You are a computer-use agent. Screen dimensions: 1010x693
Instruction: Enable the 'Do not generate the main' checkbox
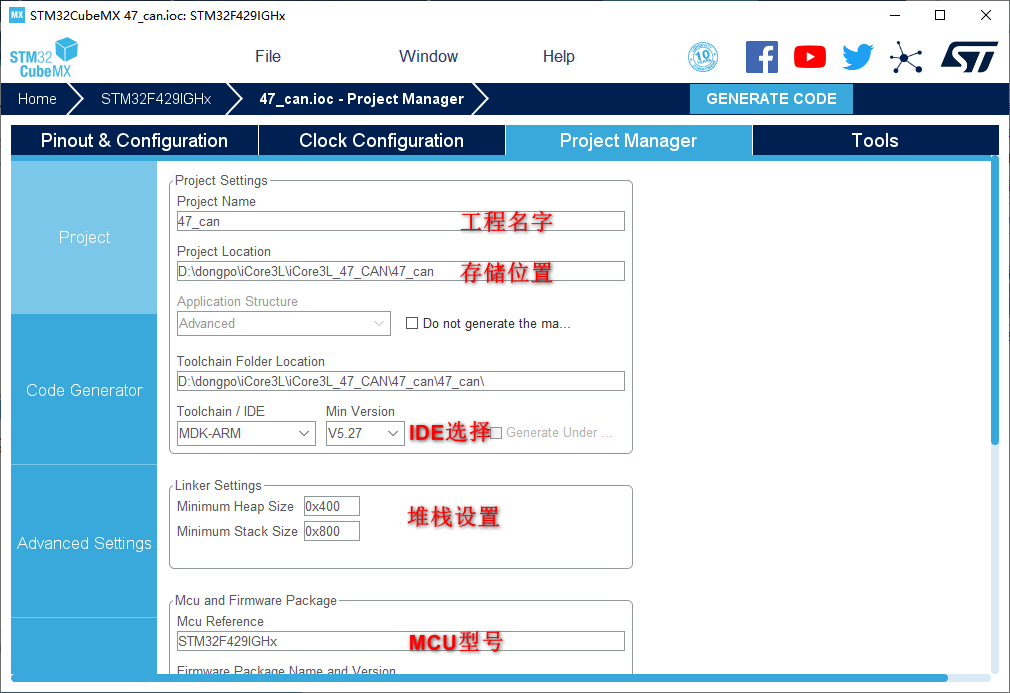click(412, 323)
